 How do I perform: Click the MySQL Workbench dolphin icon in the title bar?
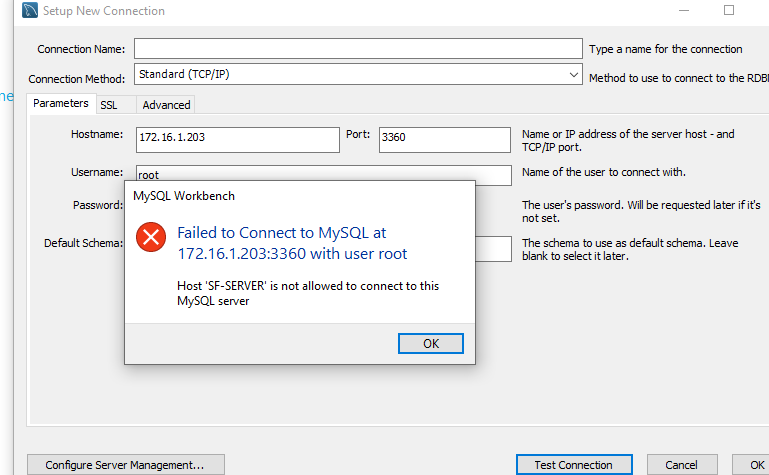(30, 10)
